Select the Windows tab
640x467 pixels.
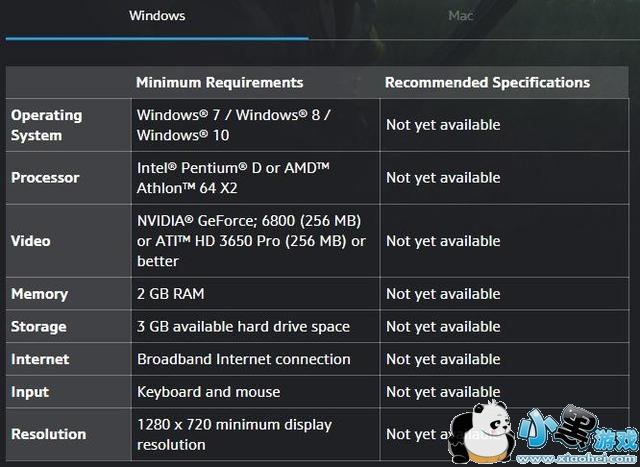(157, 16)
